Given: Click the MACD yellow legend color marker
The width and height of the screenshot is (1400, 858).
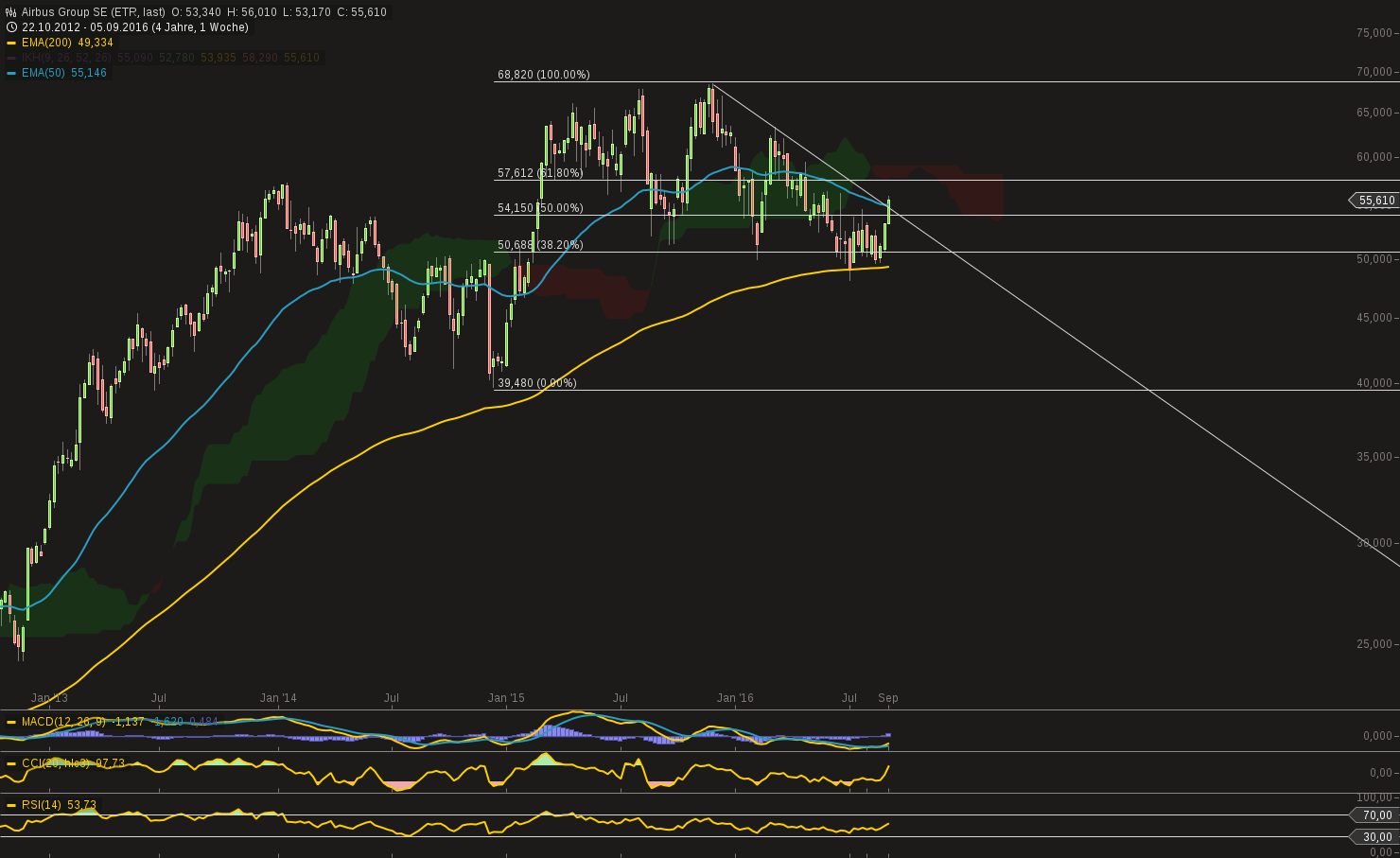Looking at the screenshot, I should (10, 721).
